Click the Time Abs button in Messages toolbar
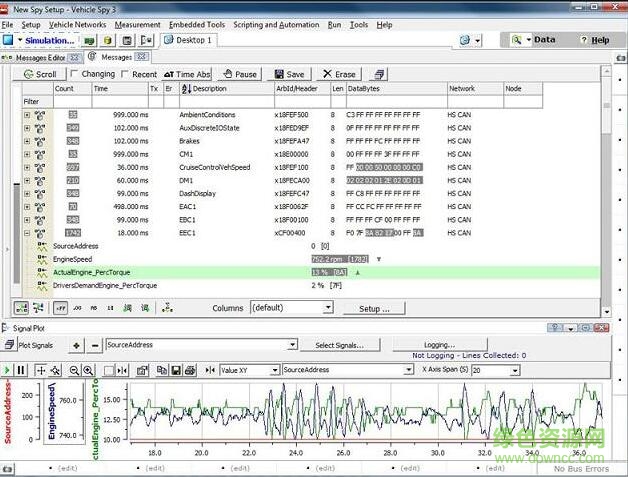628x477 pixels. pos(187,74)
